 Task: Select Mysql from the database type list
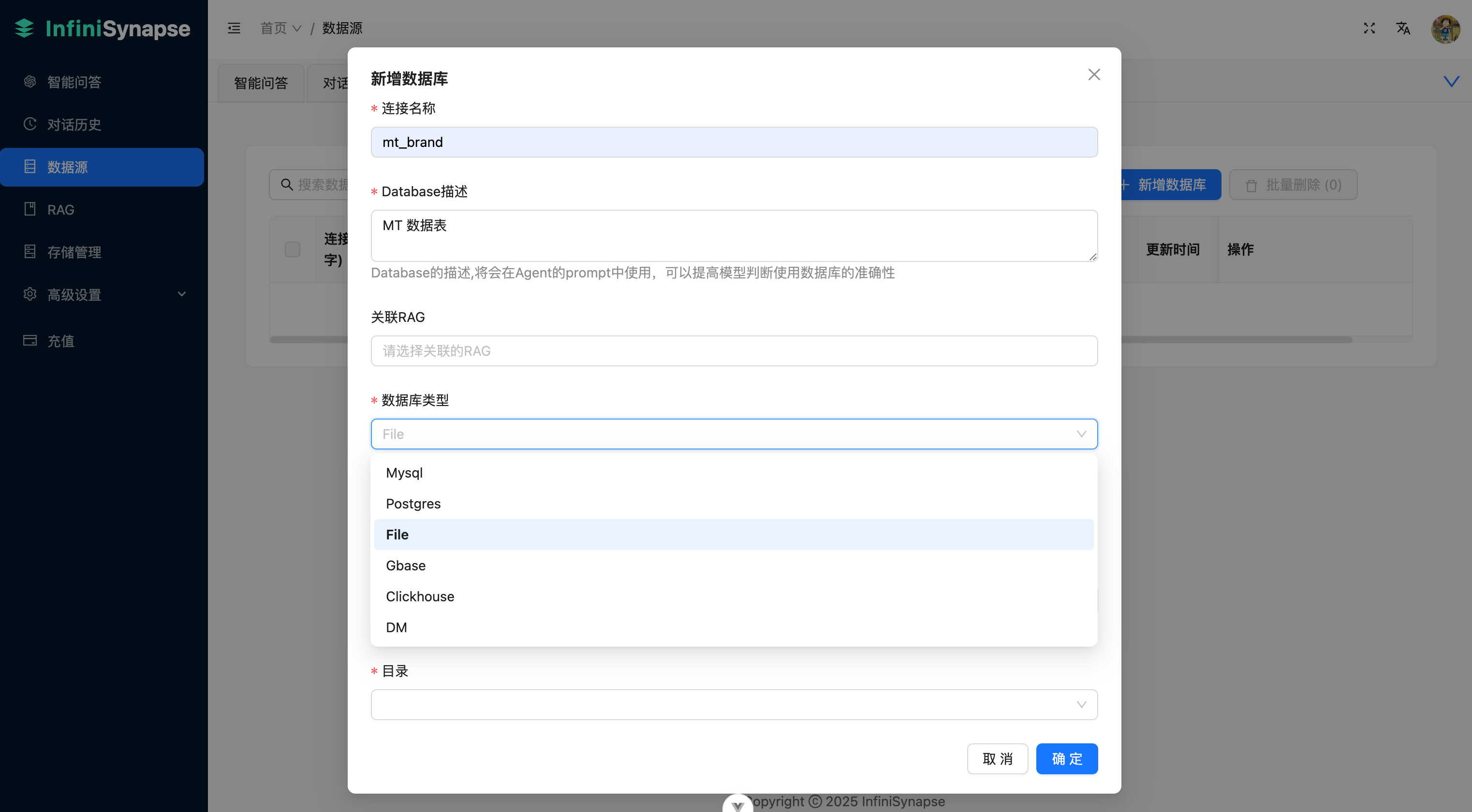(405, 473)
